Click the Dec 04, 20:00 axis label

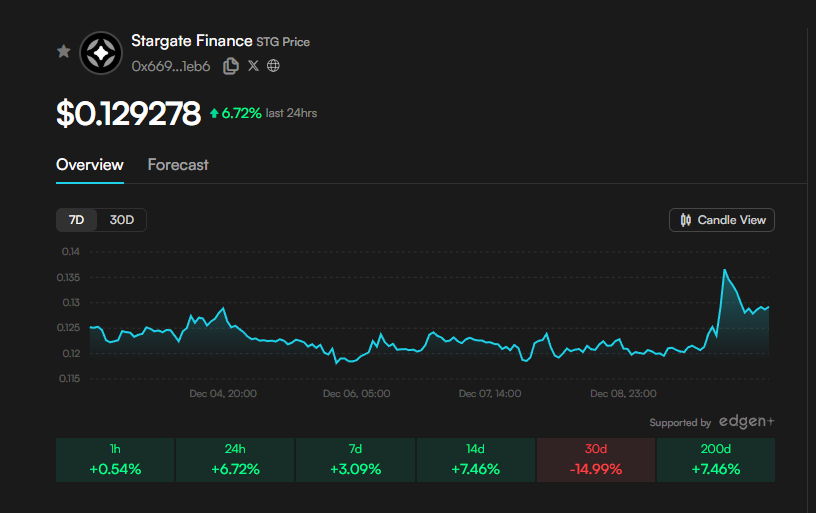click(223, 394)
